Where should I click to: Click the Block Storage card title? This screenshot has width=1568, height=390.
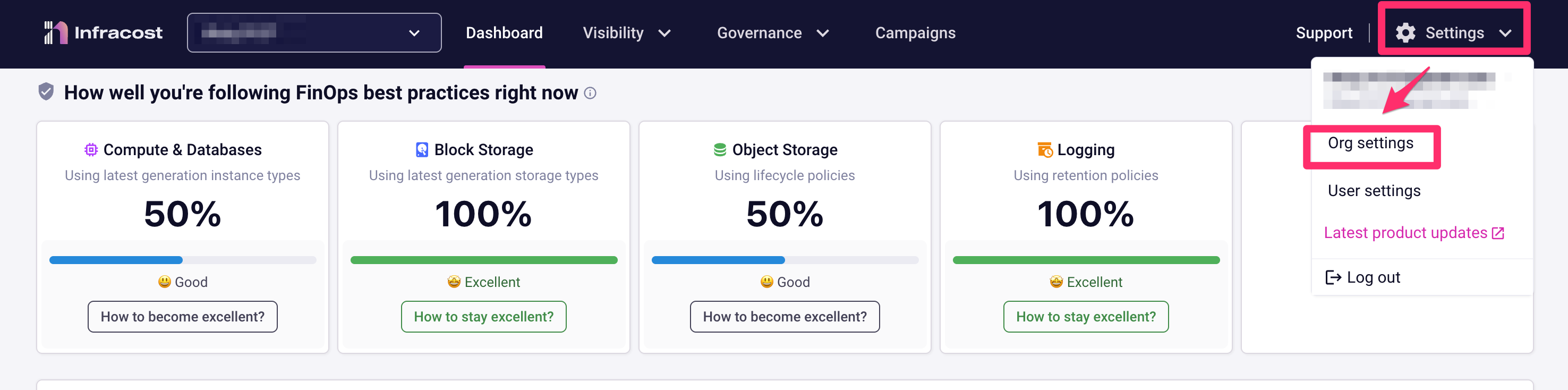[484, 150]
